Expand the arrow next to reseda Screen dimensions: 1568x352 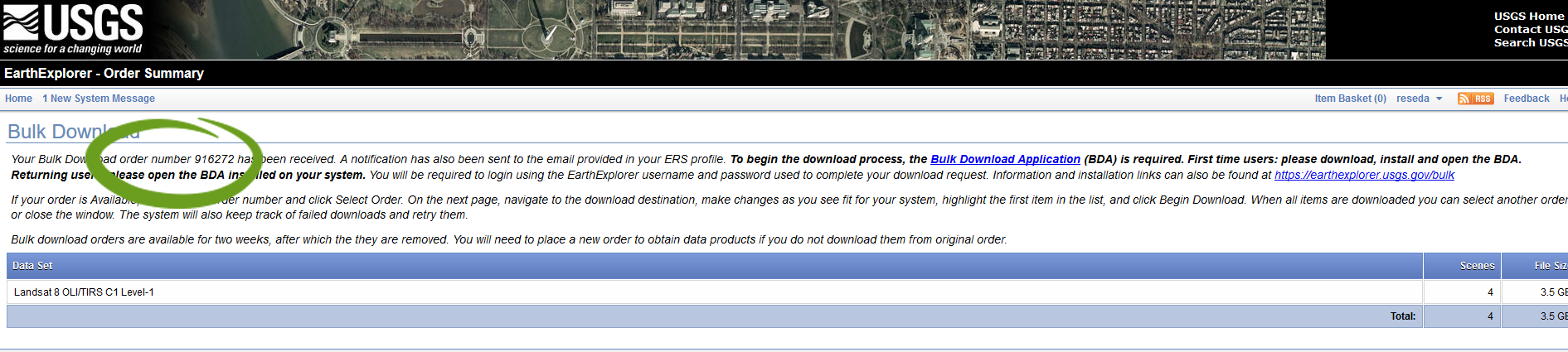[1439, 99]
